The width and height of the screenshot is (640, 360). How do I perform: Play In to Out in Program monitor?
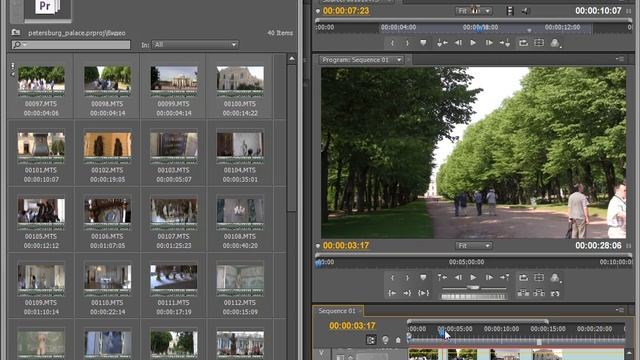423,293
